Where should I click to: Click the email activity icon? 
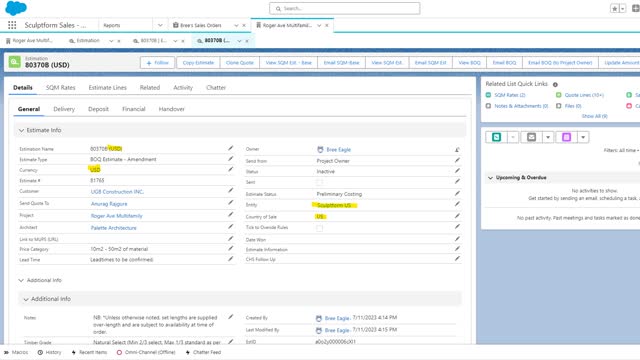[531, 137]
